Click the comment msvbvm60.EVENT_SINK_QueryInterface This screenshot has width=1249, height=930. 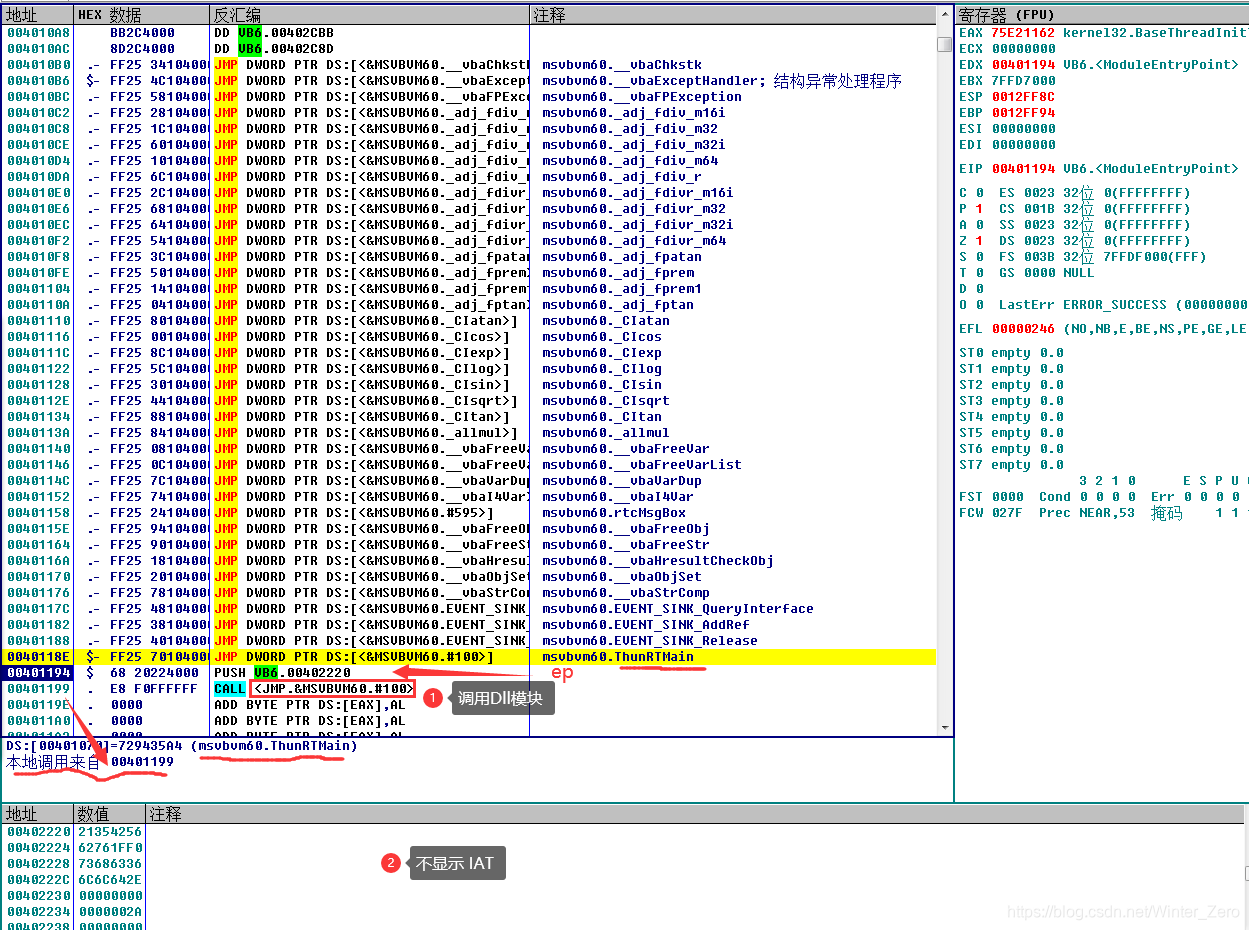pos(678,609)
